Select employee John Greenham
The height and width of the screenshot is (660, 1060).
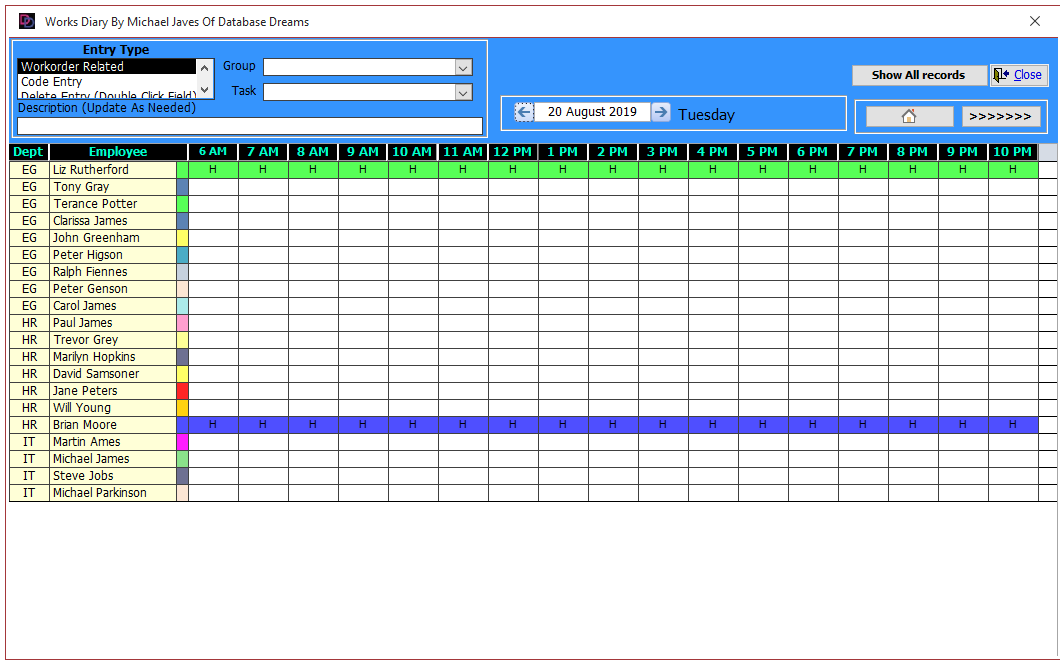(113, 237)
